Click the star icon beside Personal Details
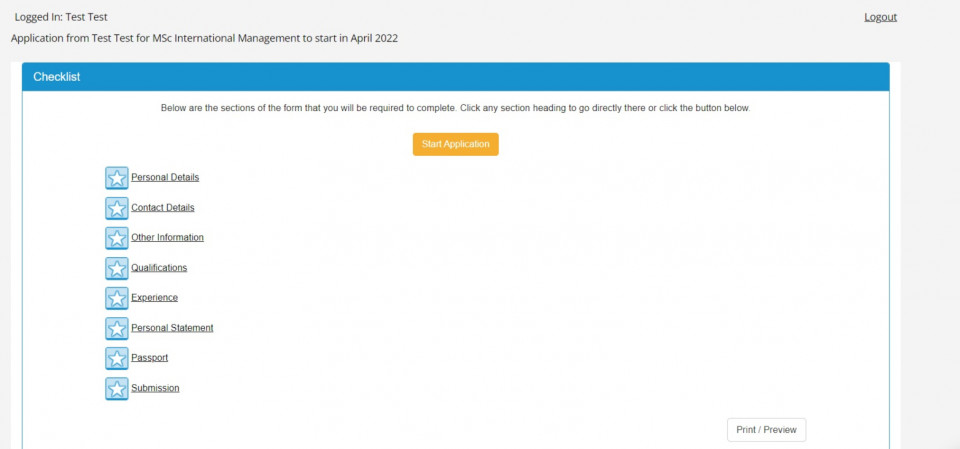This screenshot has width=960, height=449. click(116, 178)
